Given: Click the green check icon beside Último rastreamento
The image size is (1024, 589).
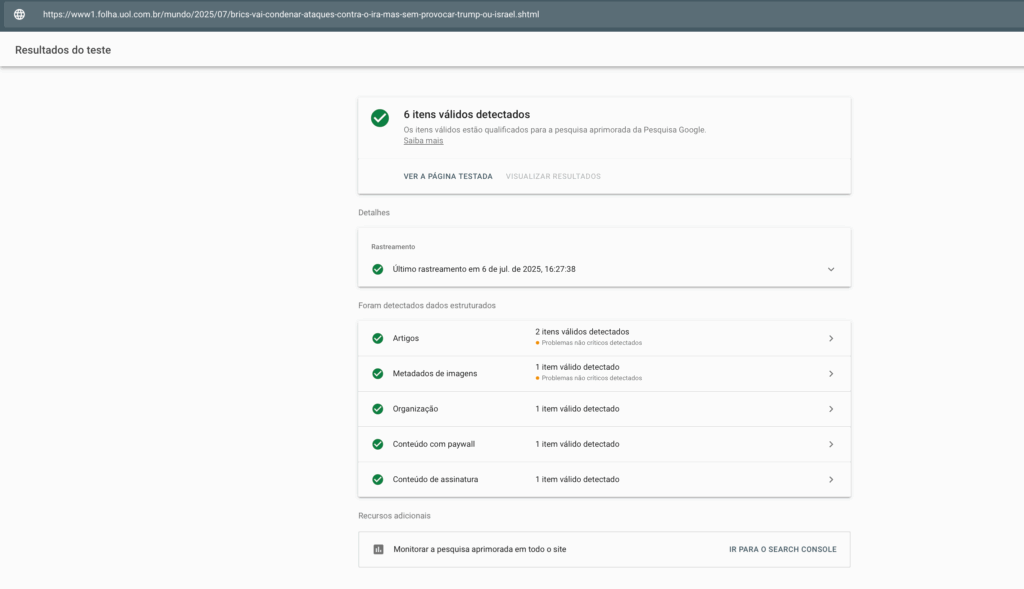Looking at the screenshot, I should [x=378, y=269].
